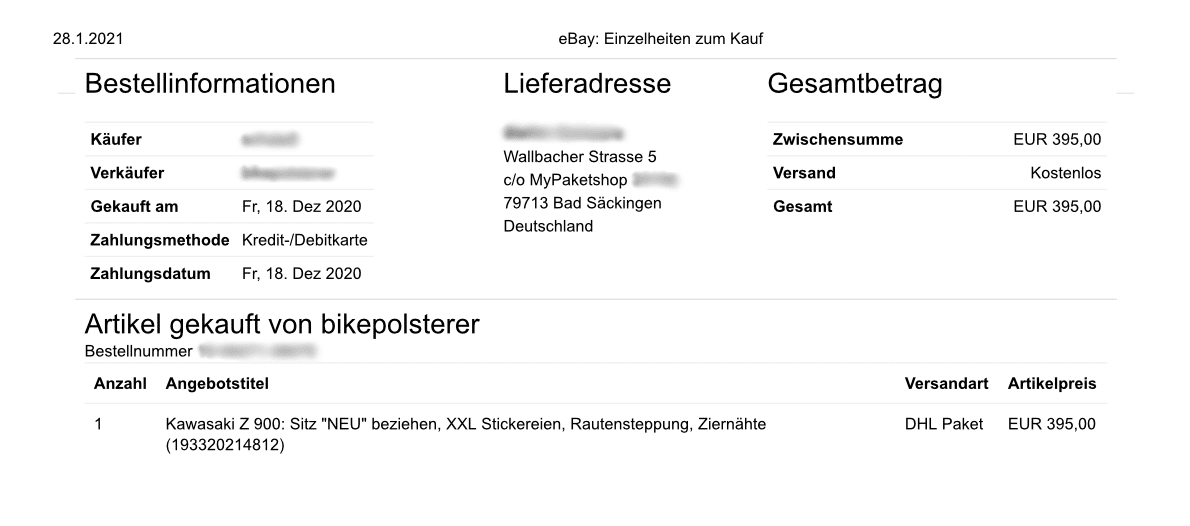The height and width of the screenshot is (526, 1190).
Task: Click the 'Versandart' column header
Action: click(x=946, y=384)
